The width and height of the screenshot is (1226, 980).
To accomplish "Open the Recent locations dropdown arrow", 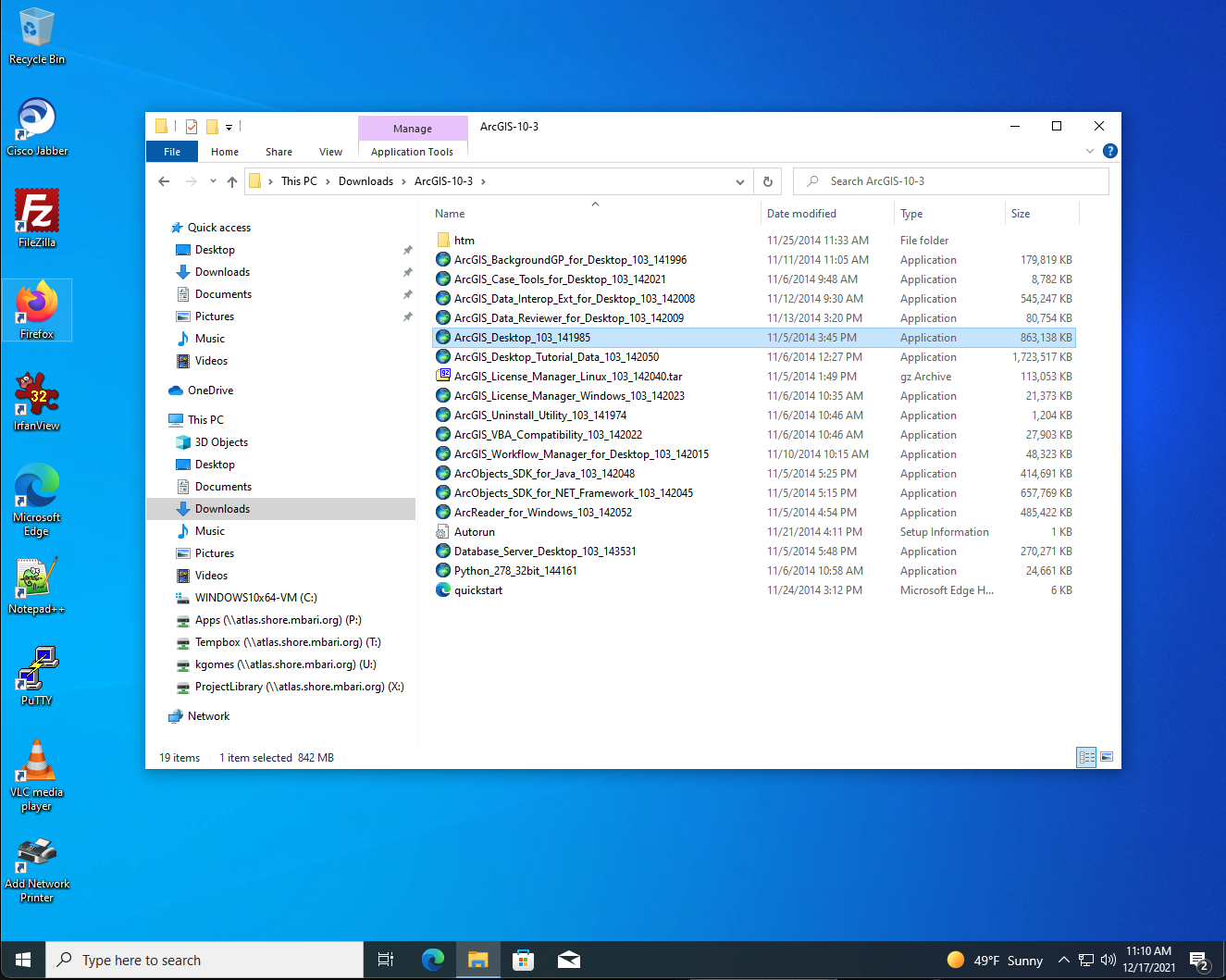I will coord(213,181).
